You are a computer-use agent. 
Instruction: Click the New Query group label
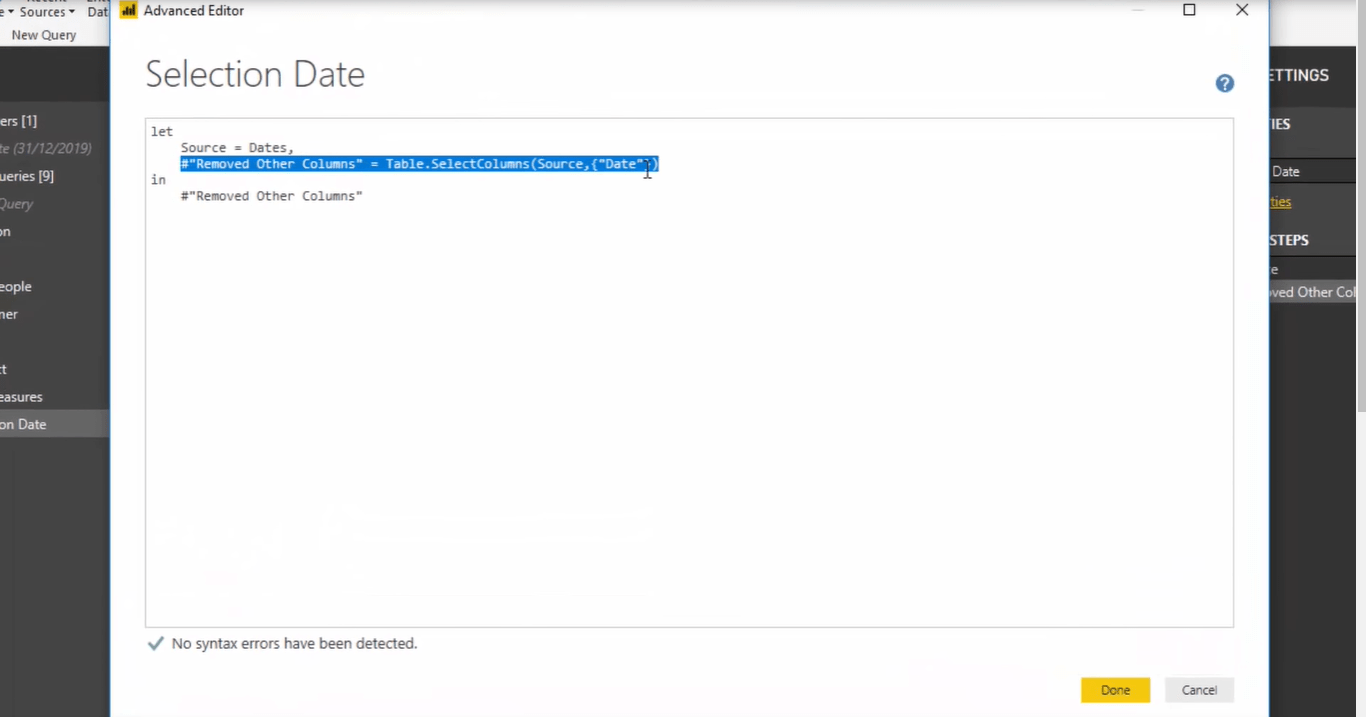tap(44, 35)
